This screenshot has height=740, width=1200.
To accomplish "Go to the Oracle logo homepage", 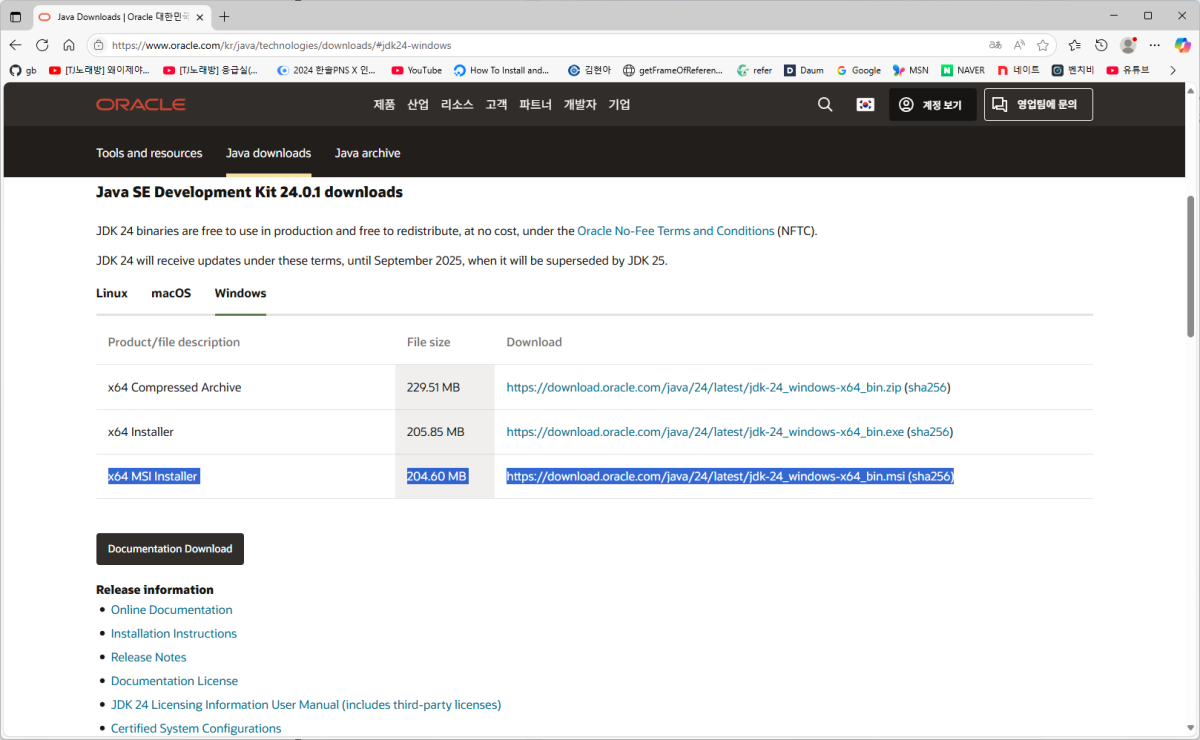I will pos(141,104).
